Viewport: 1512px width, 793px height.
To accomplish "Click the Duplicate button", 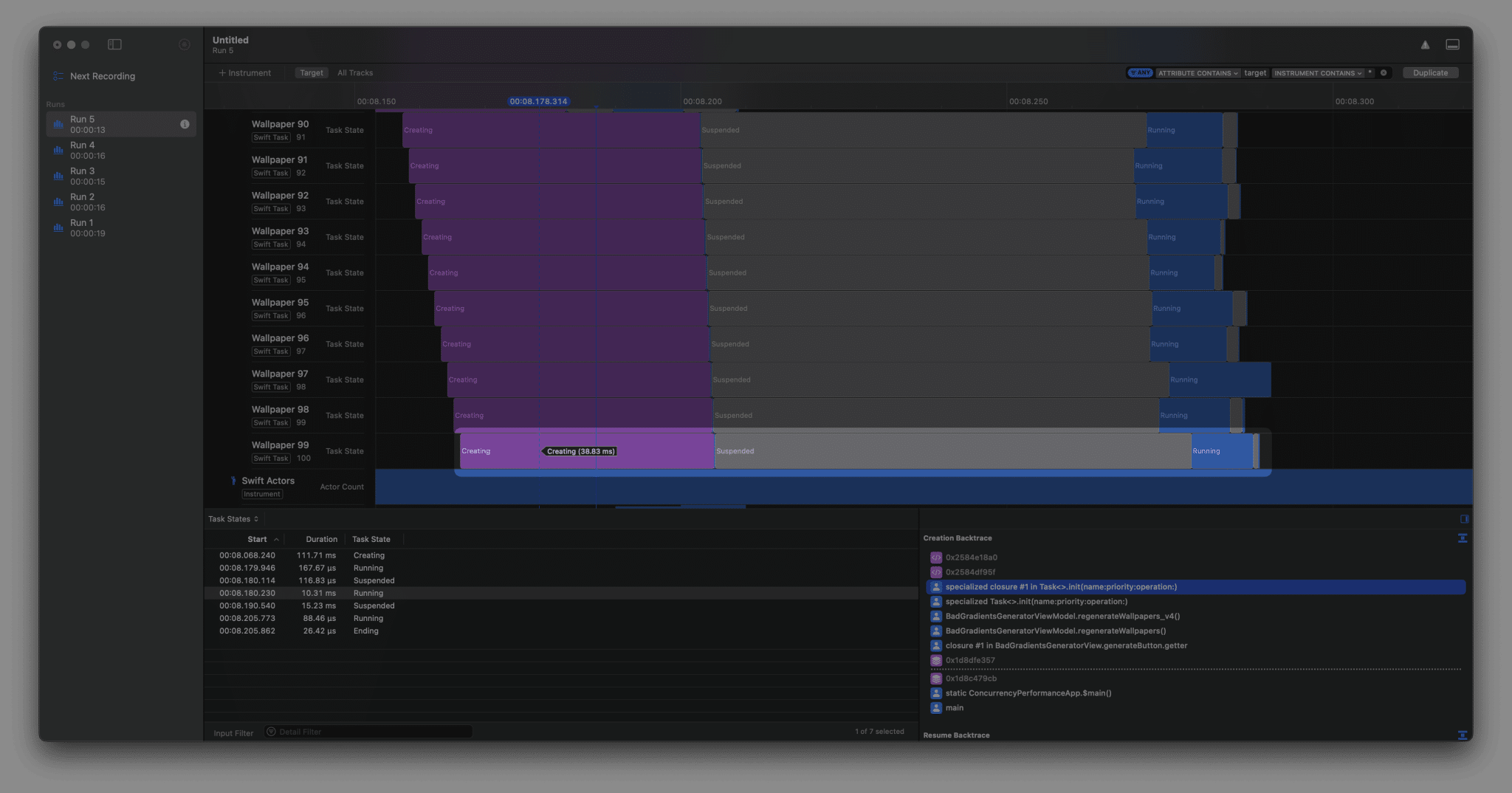I will [x=1430, y=73].
